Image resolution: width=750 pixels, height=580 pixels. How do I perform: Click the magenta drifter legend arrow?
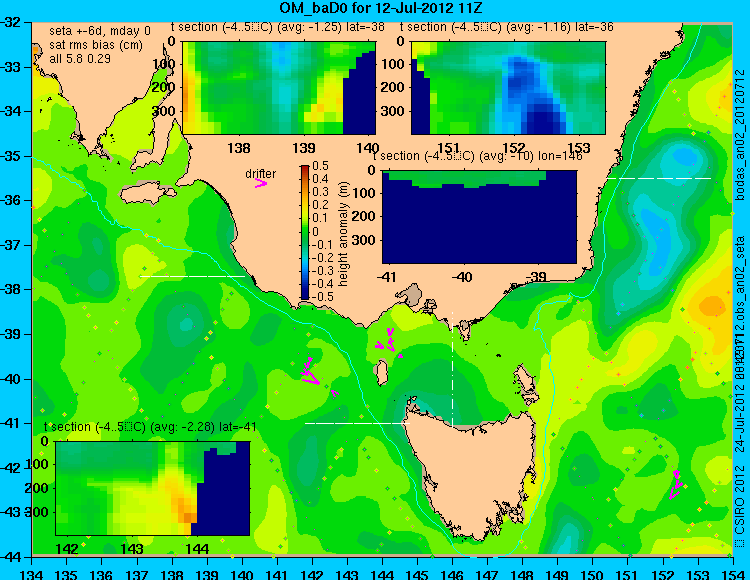coord(261,184)
